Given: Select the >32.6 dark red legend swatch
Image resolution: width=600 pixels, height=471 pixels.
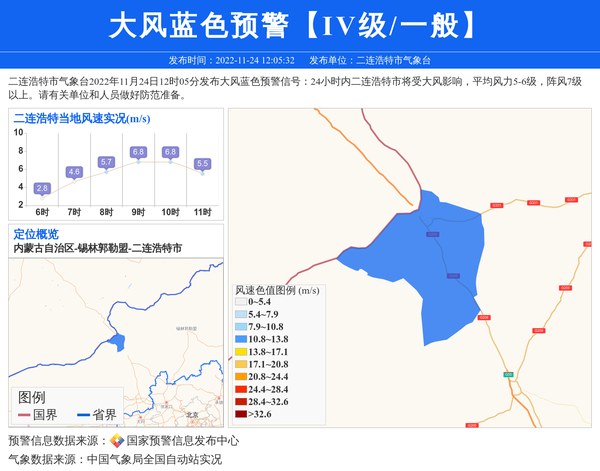Looking at the screenshot, I should pos(240,413).
